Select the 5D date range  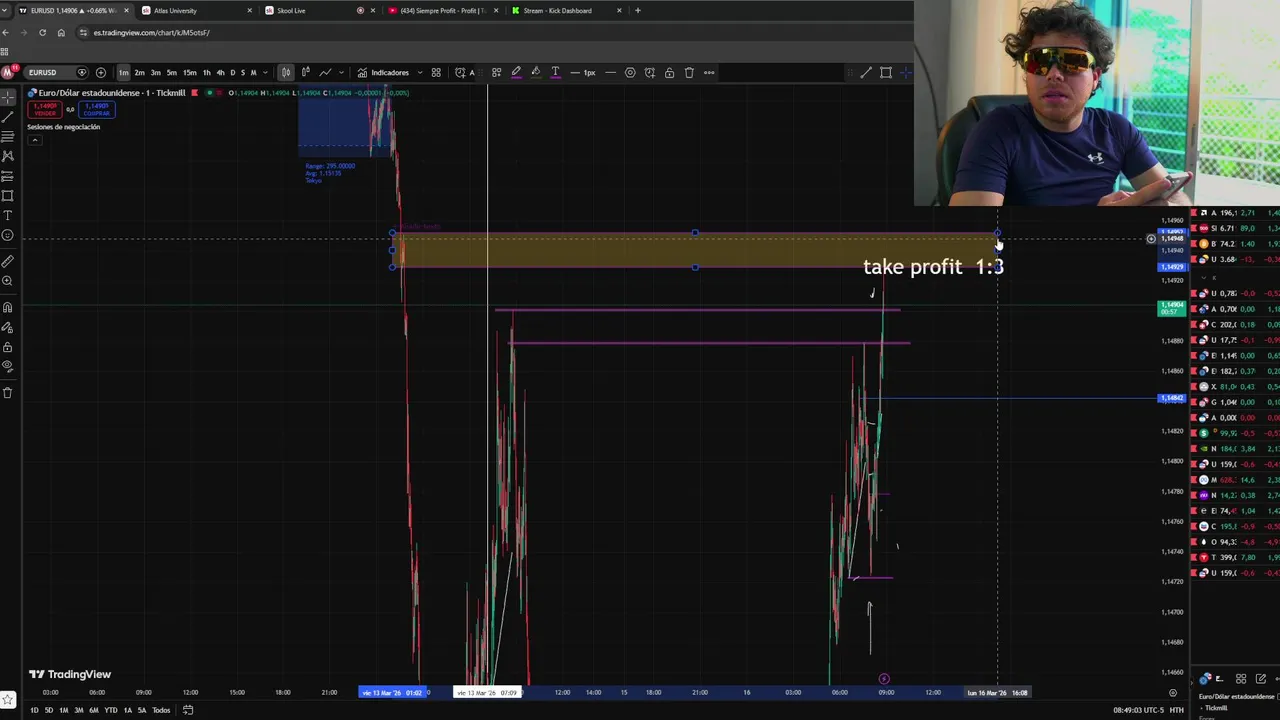pos(48,710)
